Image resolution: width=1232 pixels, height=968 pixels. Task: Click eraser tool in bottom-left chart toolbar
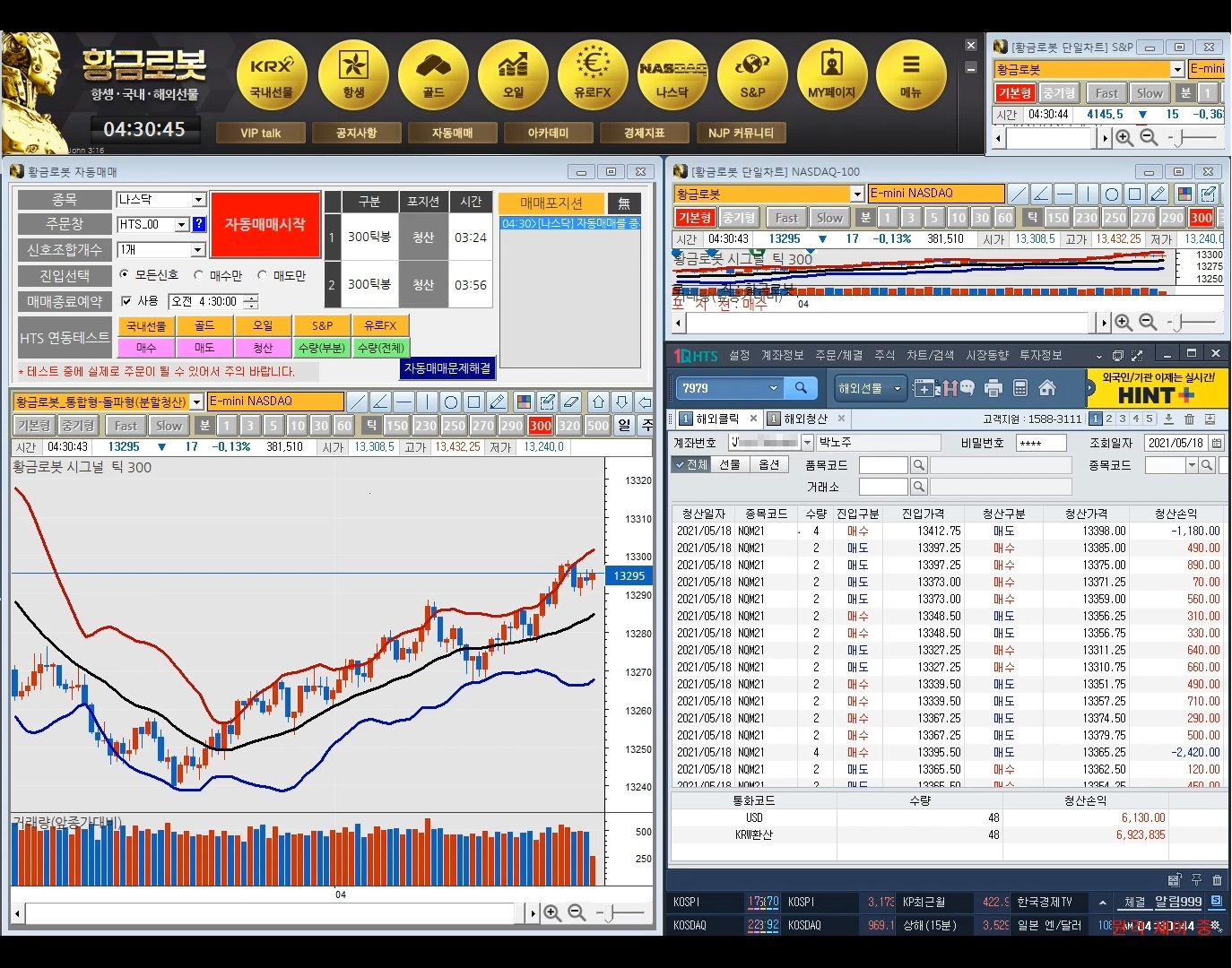click(x=571, y=402)
